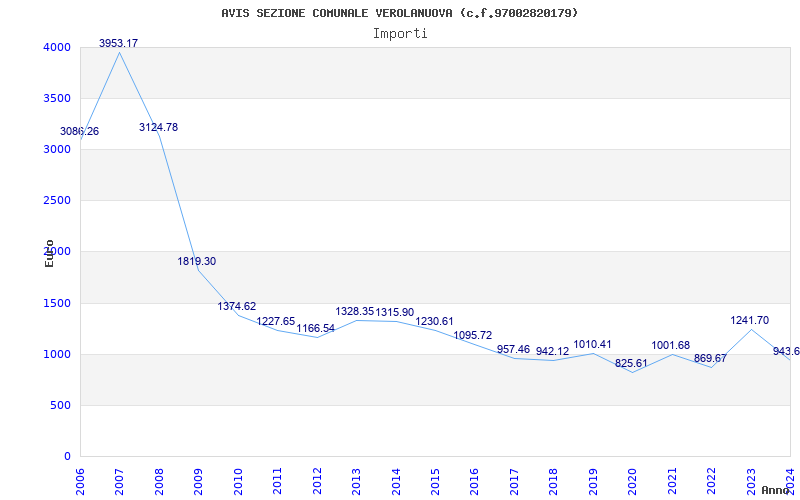Select the 1230.61 data label
This screenshot has height=500, width=800.
[434, 321]
